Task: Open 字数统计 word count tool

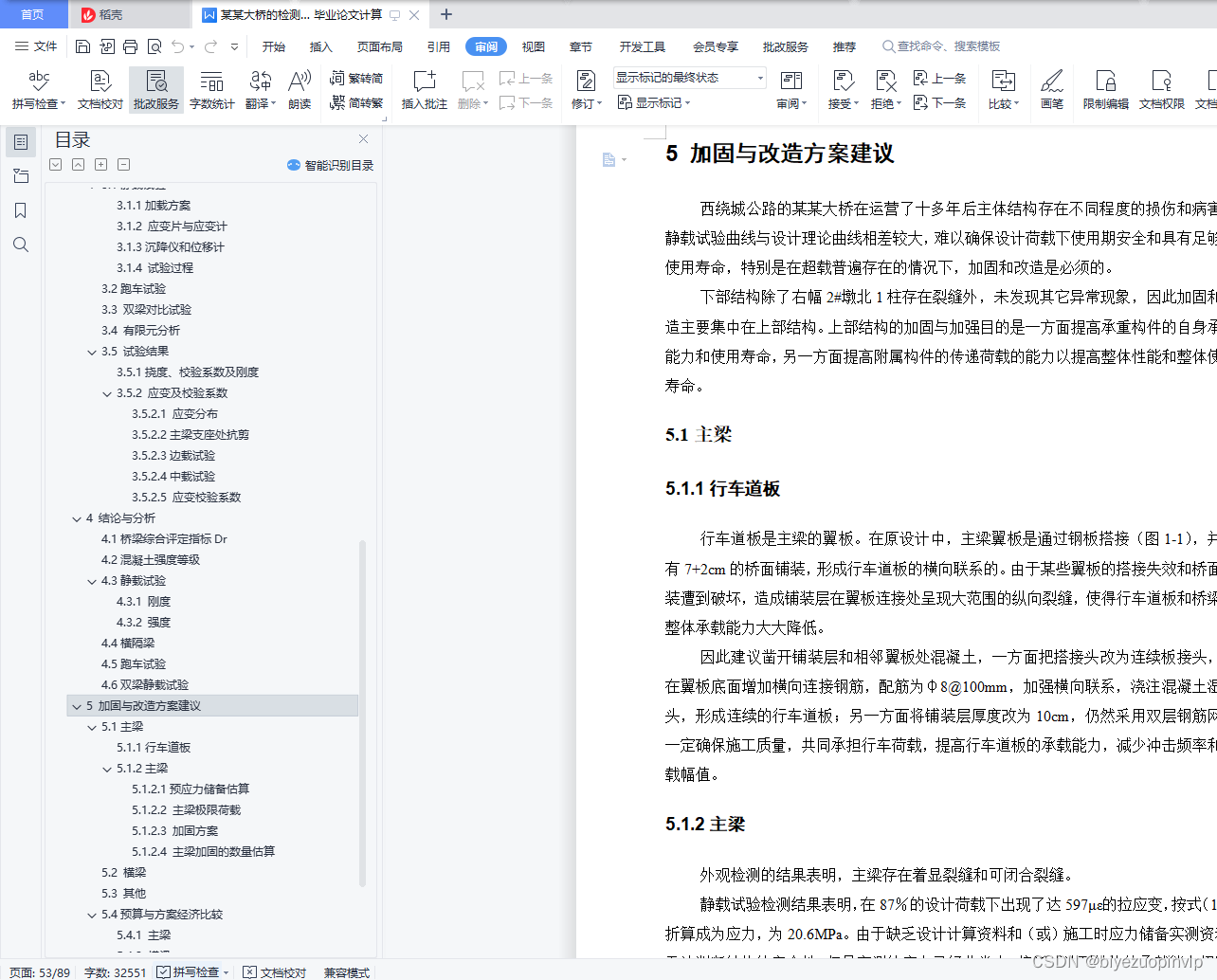Action: tap(211, 90)
